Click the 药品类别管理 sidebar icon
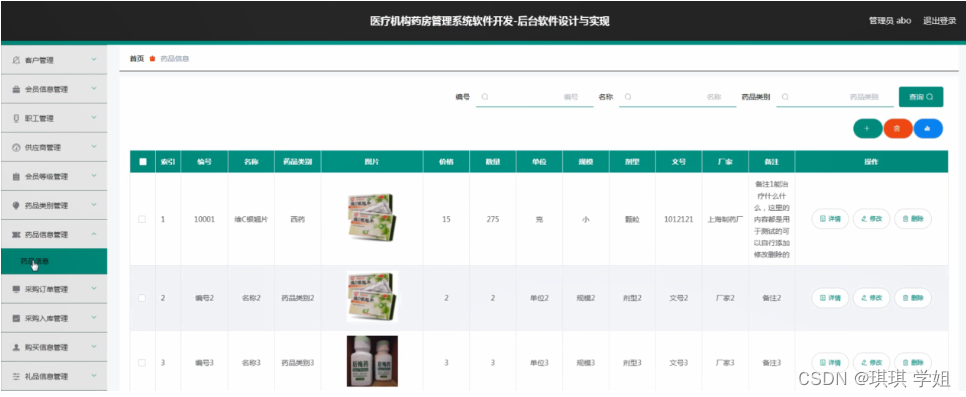 [16, 205]
